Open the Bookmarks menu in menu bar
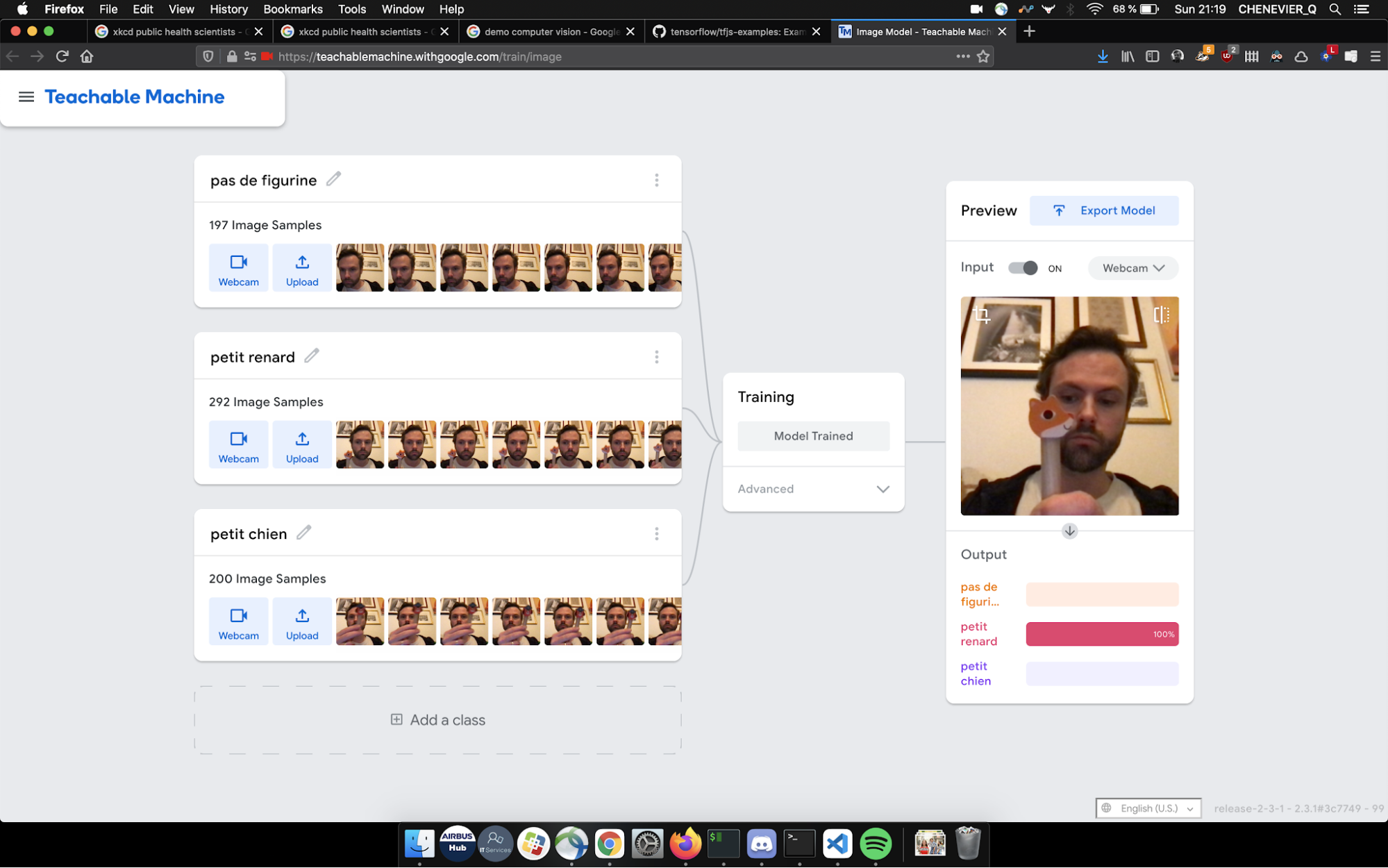This screenshot has height=868, width=1388. coord(292,9)
